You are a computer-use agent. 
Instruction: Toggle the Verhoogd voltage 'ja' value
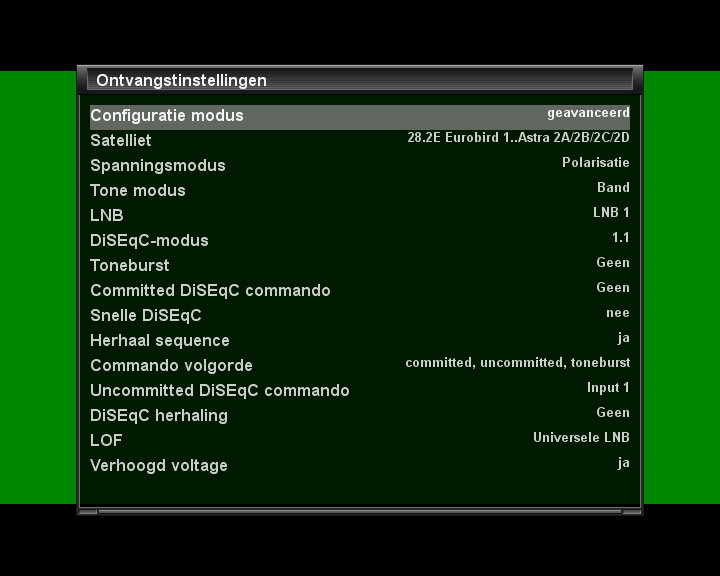click(624, 463)
